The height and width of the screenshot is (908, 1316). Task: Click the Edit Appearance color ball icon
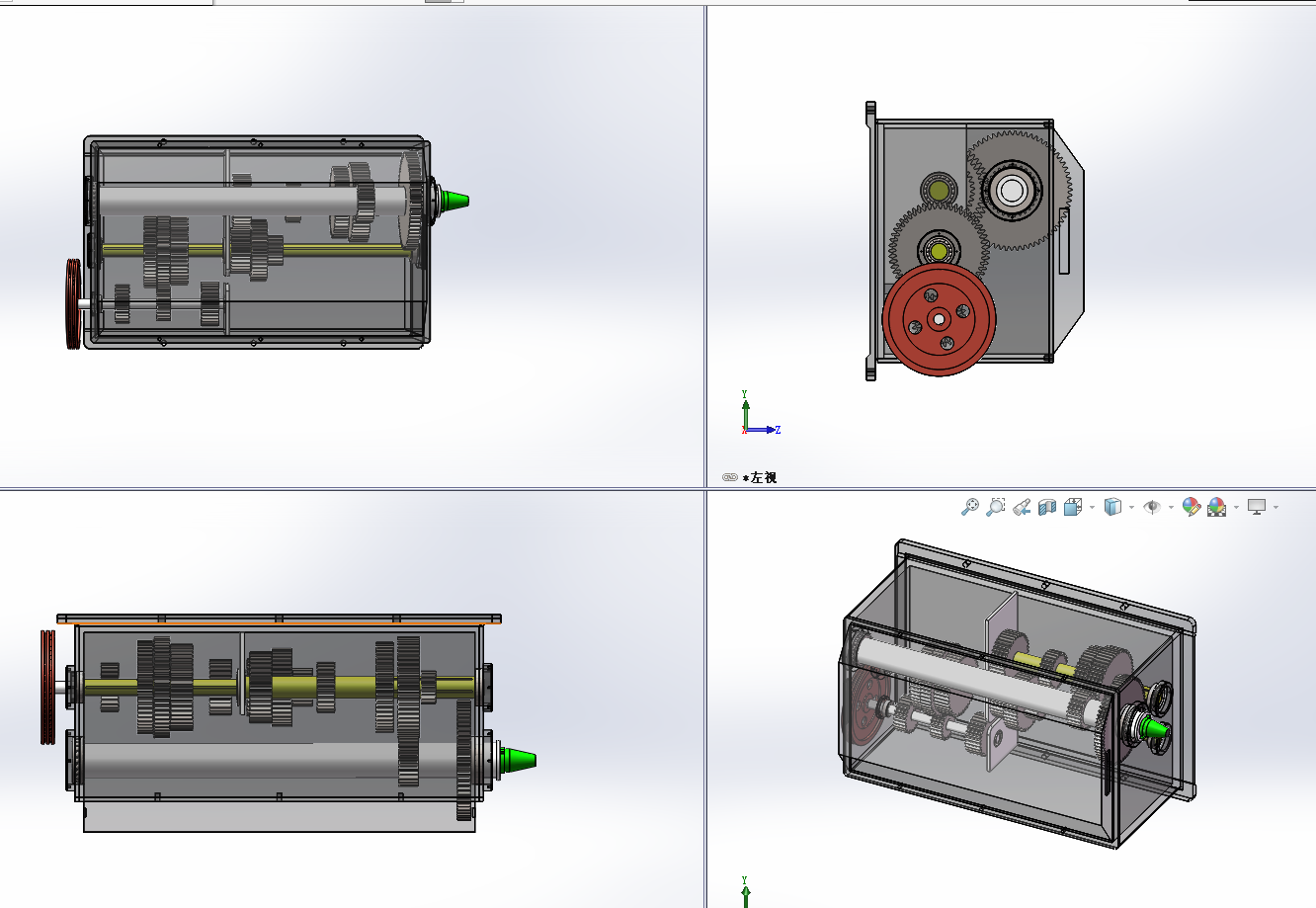pos(1192,507)
